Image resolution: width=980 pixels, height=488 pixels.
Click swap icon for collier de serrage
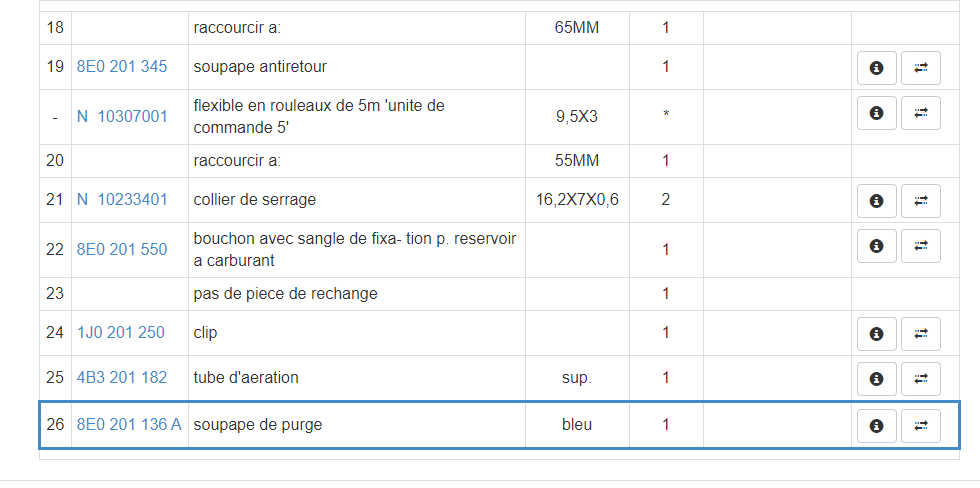(x=921, y=201)
